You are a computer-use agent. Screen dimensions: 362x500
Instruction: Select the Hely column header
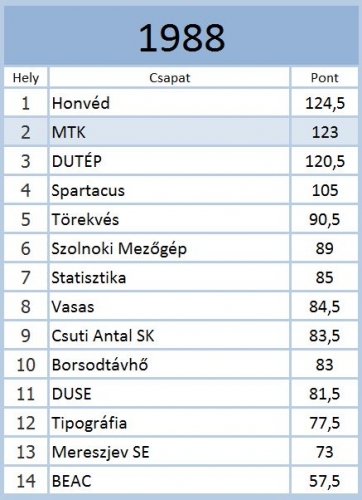(26, 78)
